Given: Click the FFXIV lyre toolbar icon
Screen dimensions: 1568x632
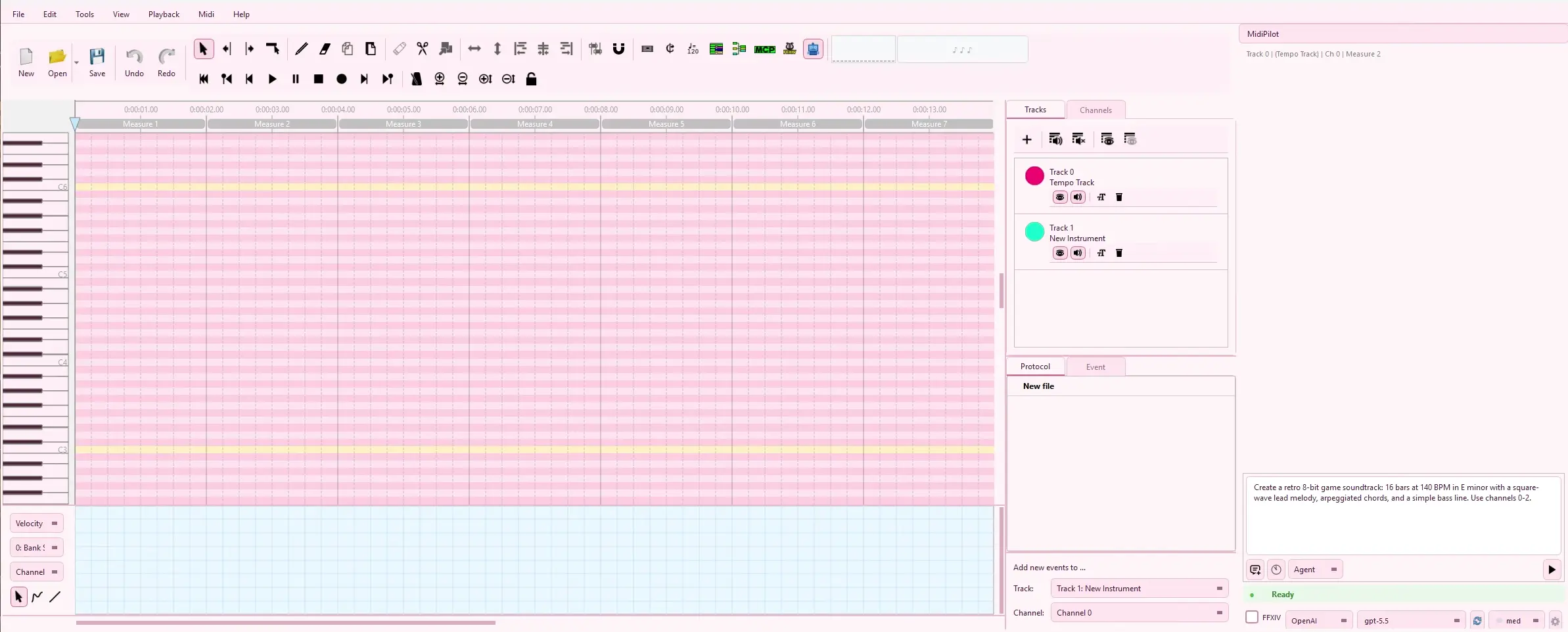Looking at the screenshot, I should (x=790, y=49).
